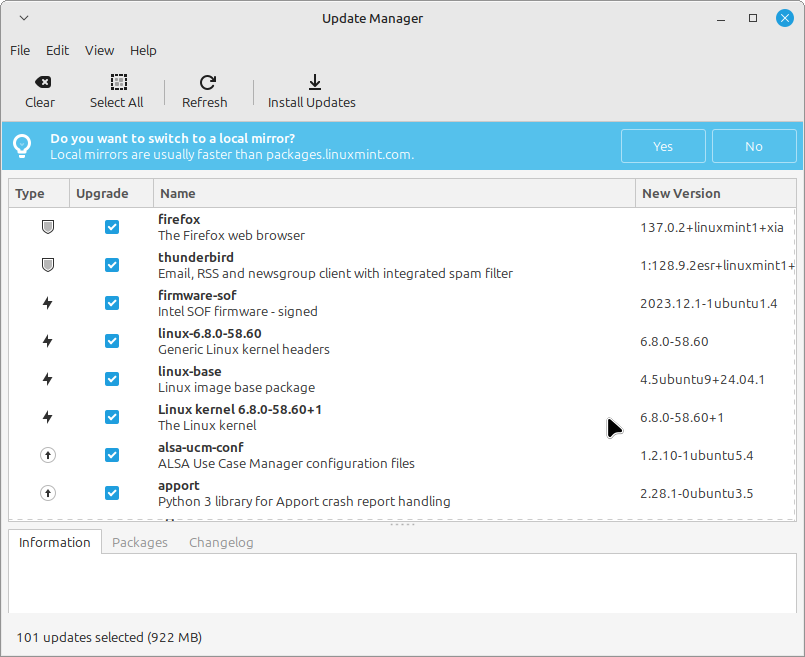Select 'ALSA Use Case Manager configuration files' text
The width and height of the screenshot is (805, 657).
[286, 463]
